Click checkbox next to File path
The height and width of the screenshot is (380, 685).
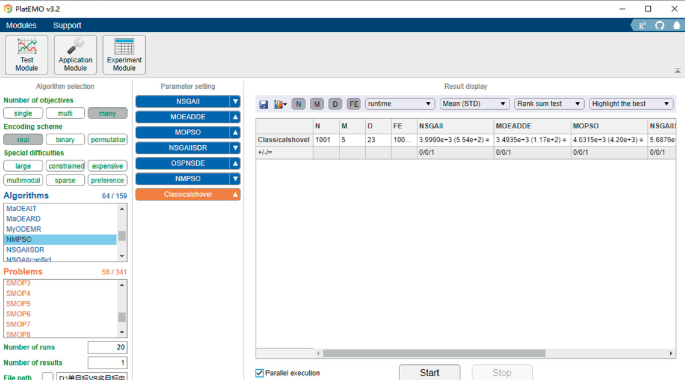[x=48, y=377]
